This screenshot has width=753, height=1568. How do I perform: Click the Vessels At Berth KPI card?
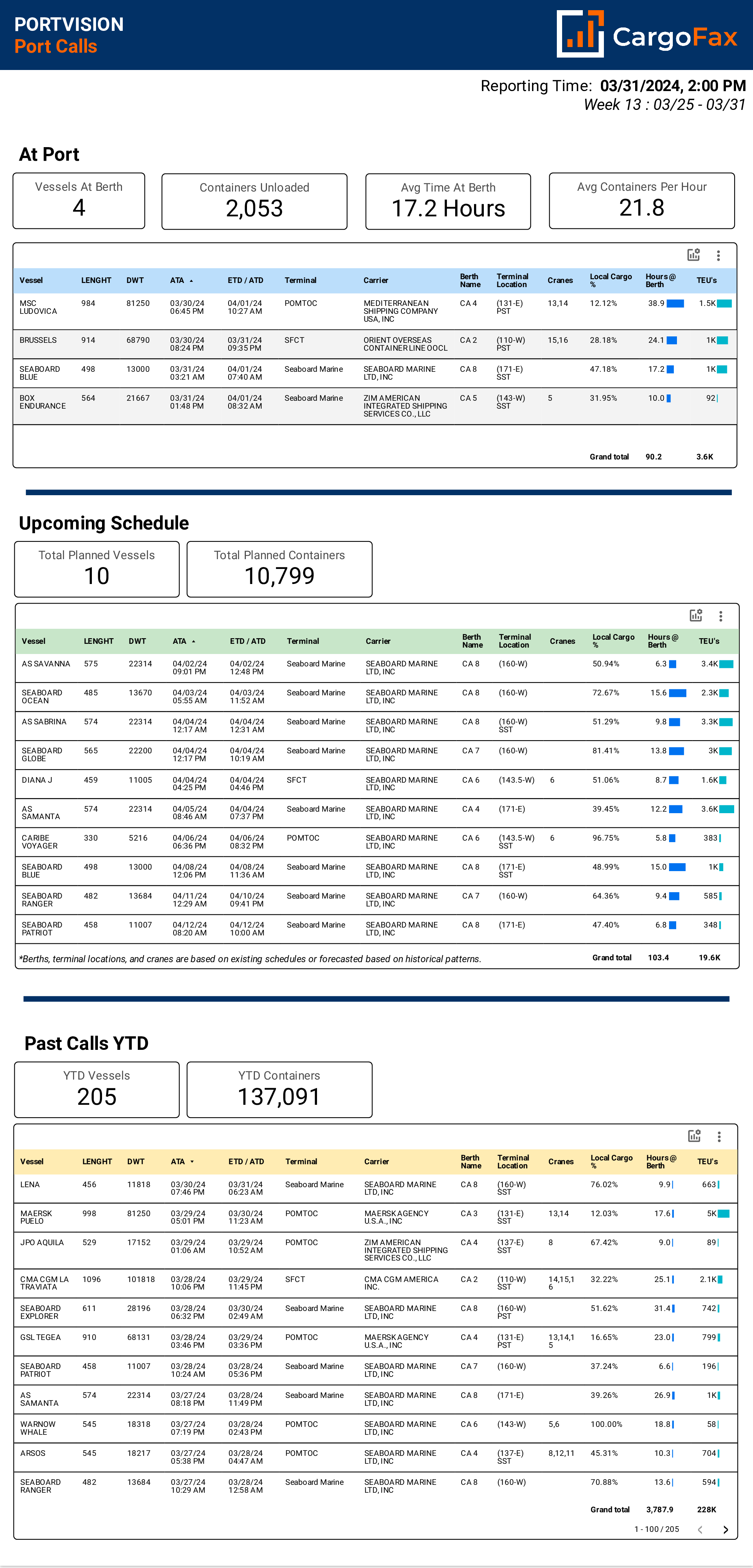[x=79, y=201]
